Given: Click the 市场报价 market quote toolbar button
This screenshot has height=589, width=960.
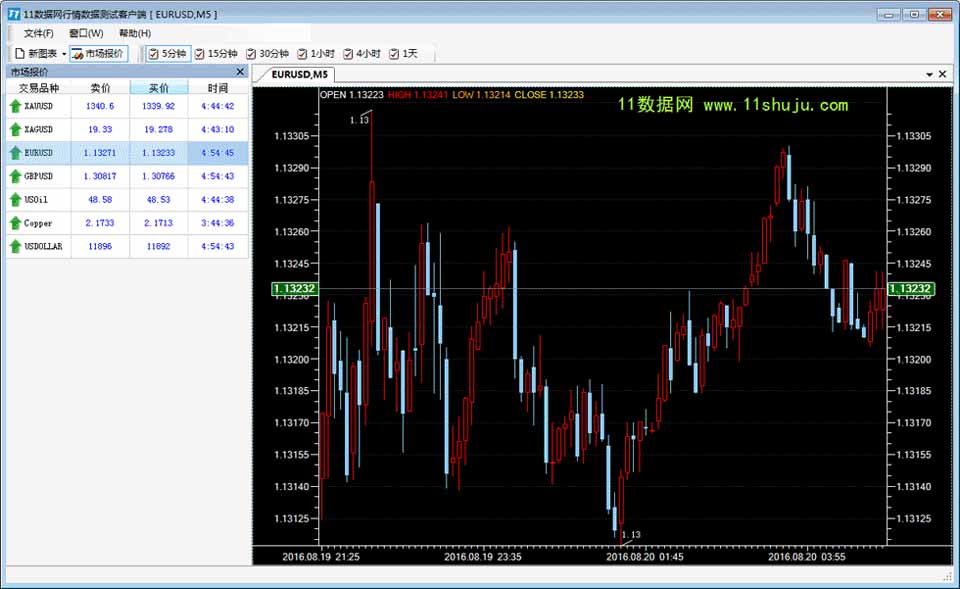Looking at the screenshot, I should coord(99,54).
